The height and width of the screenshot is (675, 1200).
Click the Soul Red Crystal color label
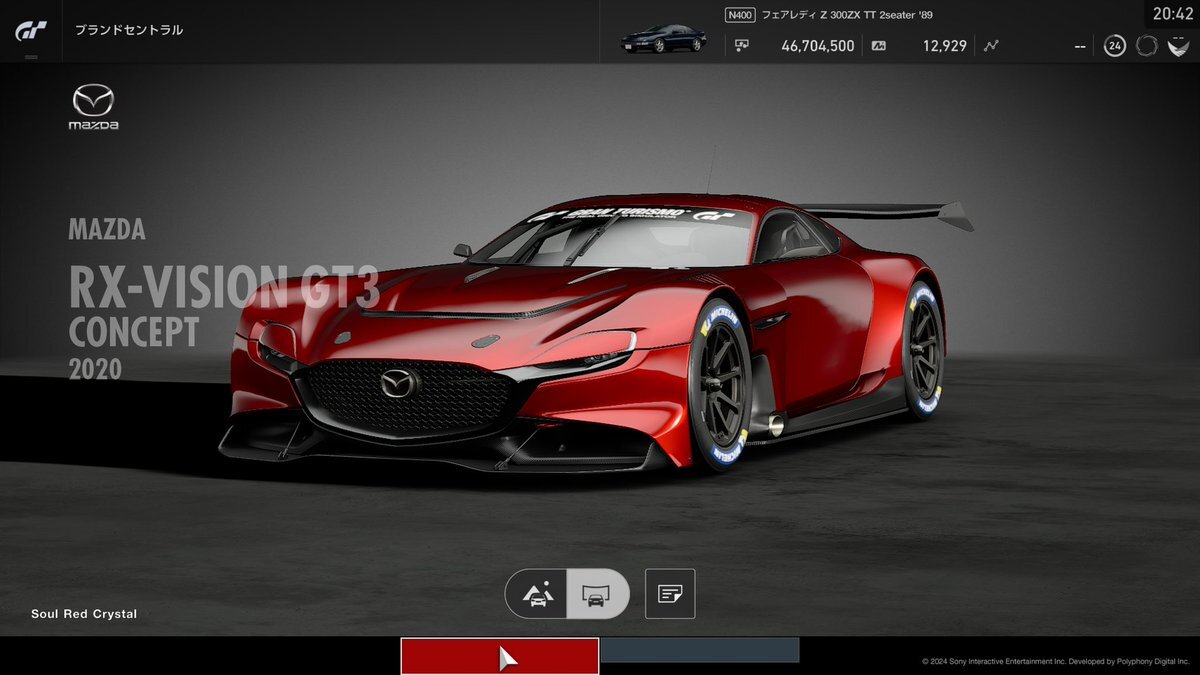pos(84,614)
